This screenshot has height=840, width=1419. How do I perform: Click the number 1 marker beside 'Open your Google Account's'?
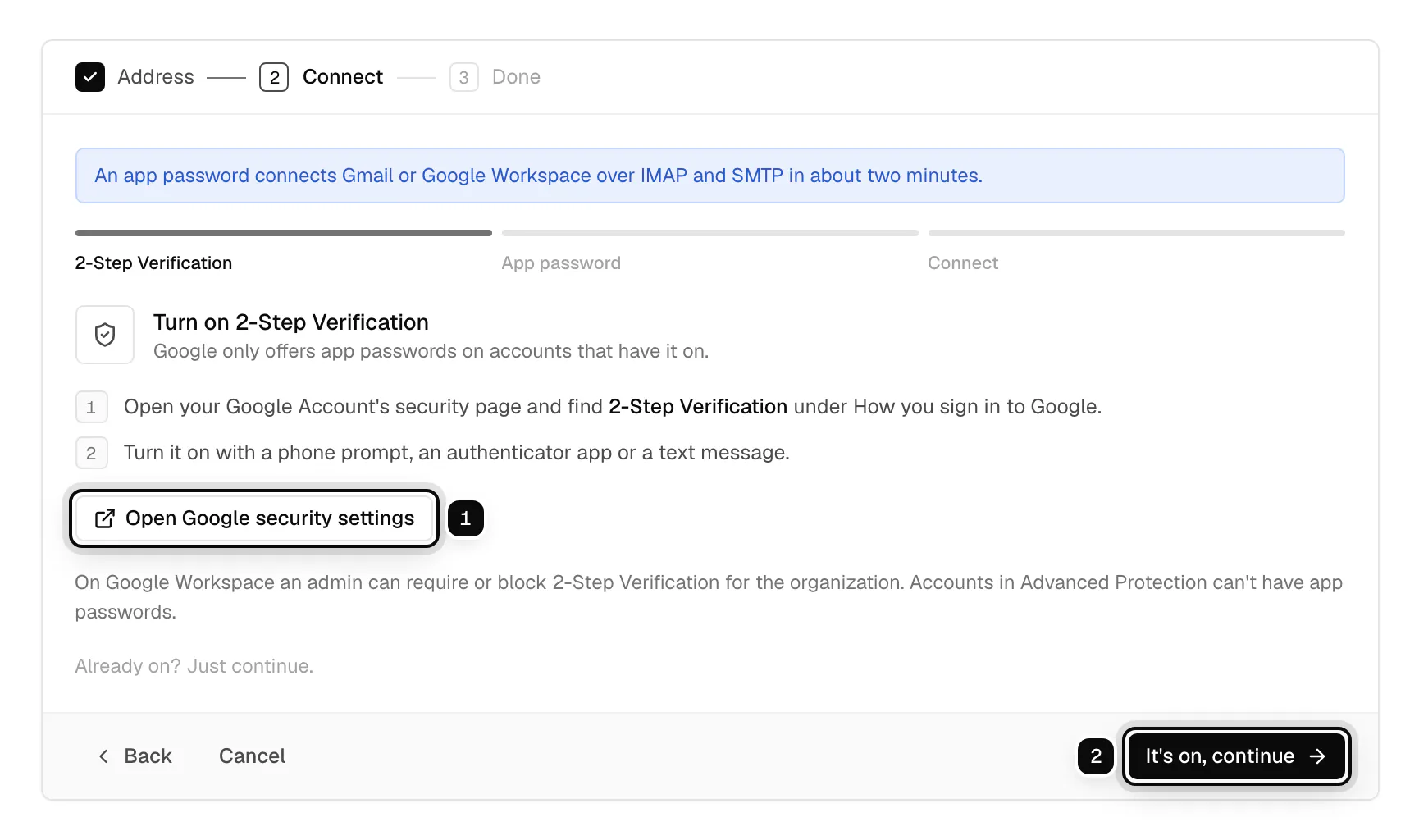[92, 407]
